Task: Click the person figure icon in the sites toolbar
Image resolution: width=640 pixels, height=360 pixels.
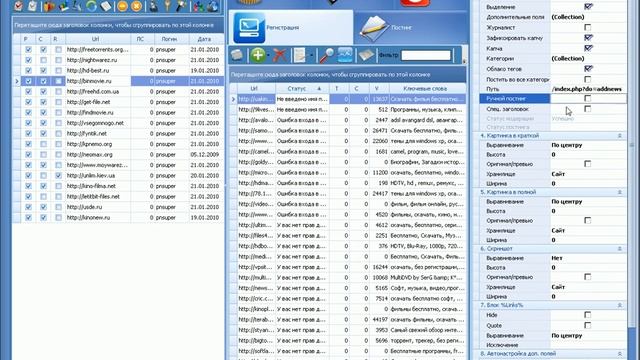Action: [x=153, y=6]
